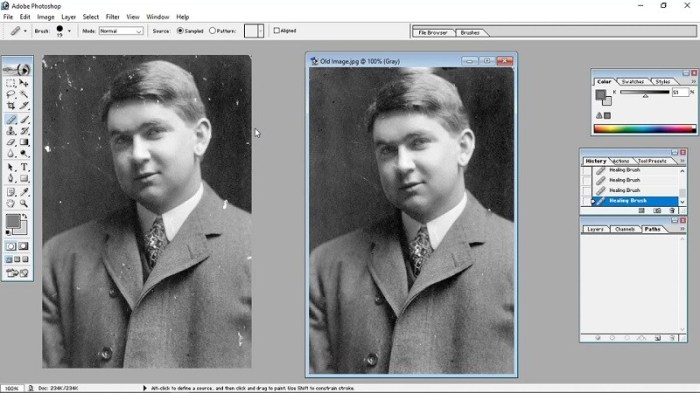Select the Lasso tool
This screenshot has width=700, height=393.
coord(11,94)
